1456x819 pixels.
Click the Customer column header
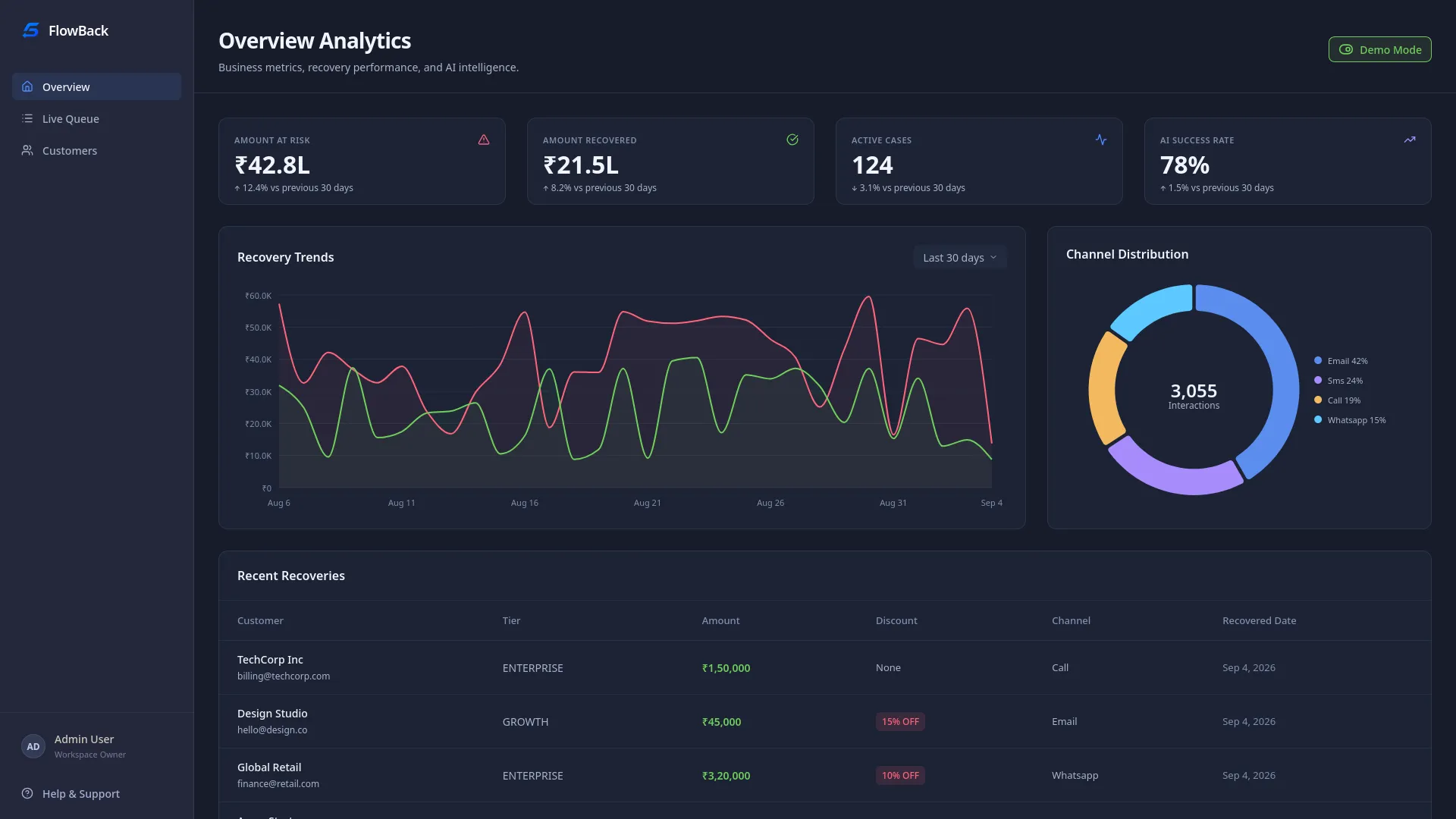coord(260,620)
